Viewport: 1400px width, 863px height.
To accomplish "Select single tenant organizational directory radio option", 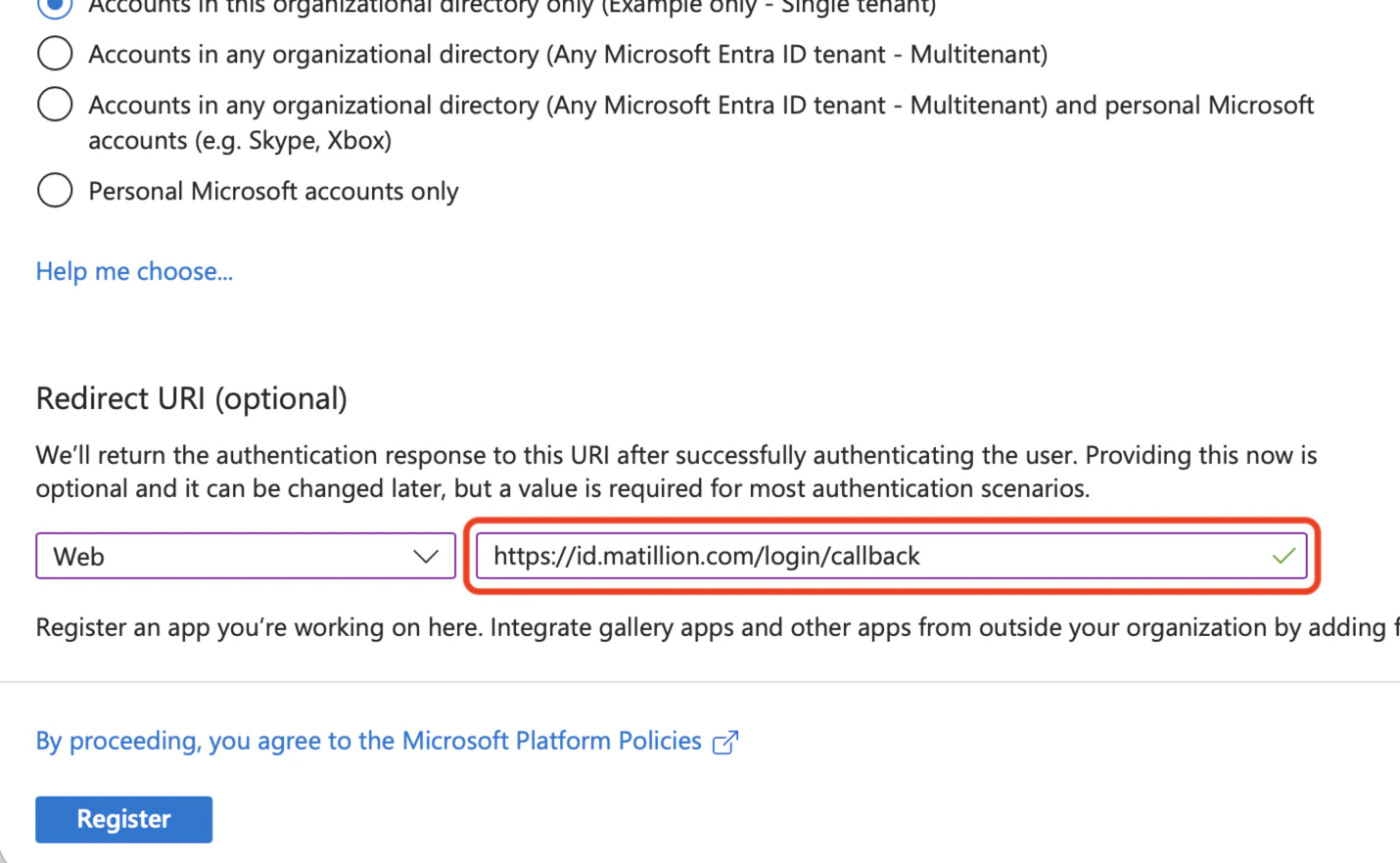I will click(x=55, y=6).
